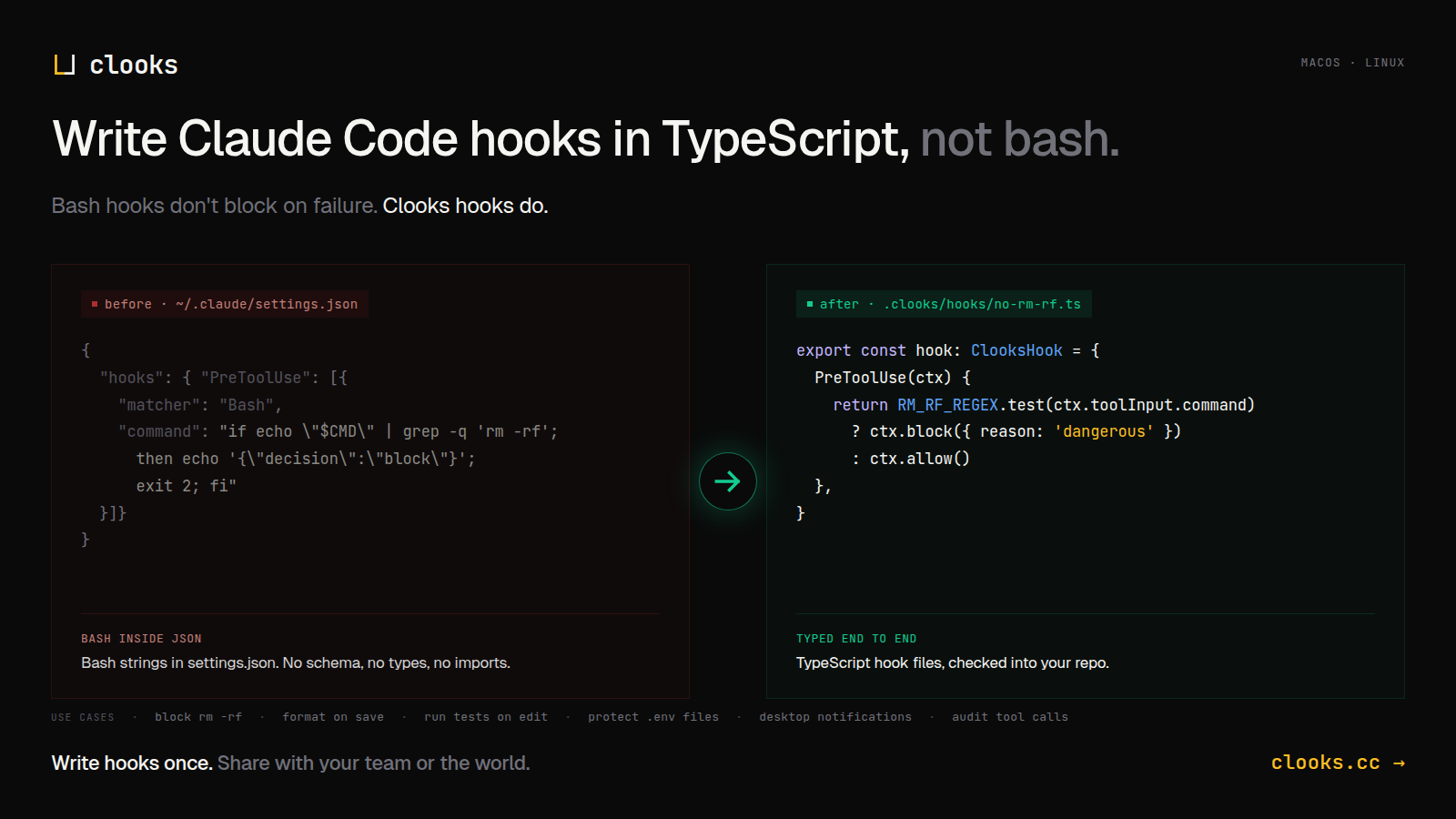The image size is (1456, 819).
Task: Click the 'not bash.' headline text
Action: pyautogui.click(x=1020, y=139)
